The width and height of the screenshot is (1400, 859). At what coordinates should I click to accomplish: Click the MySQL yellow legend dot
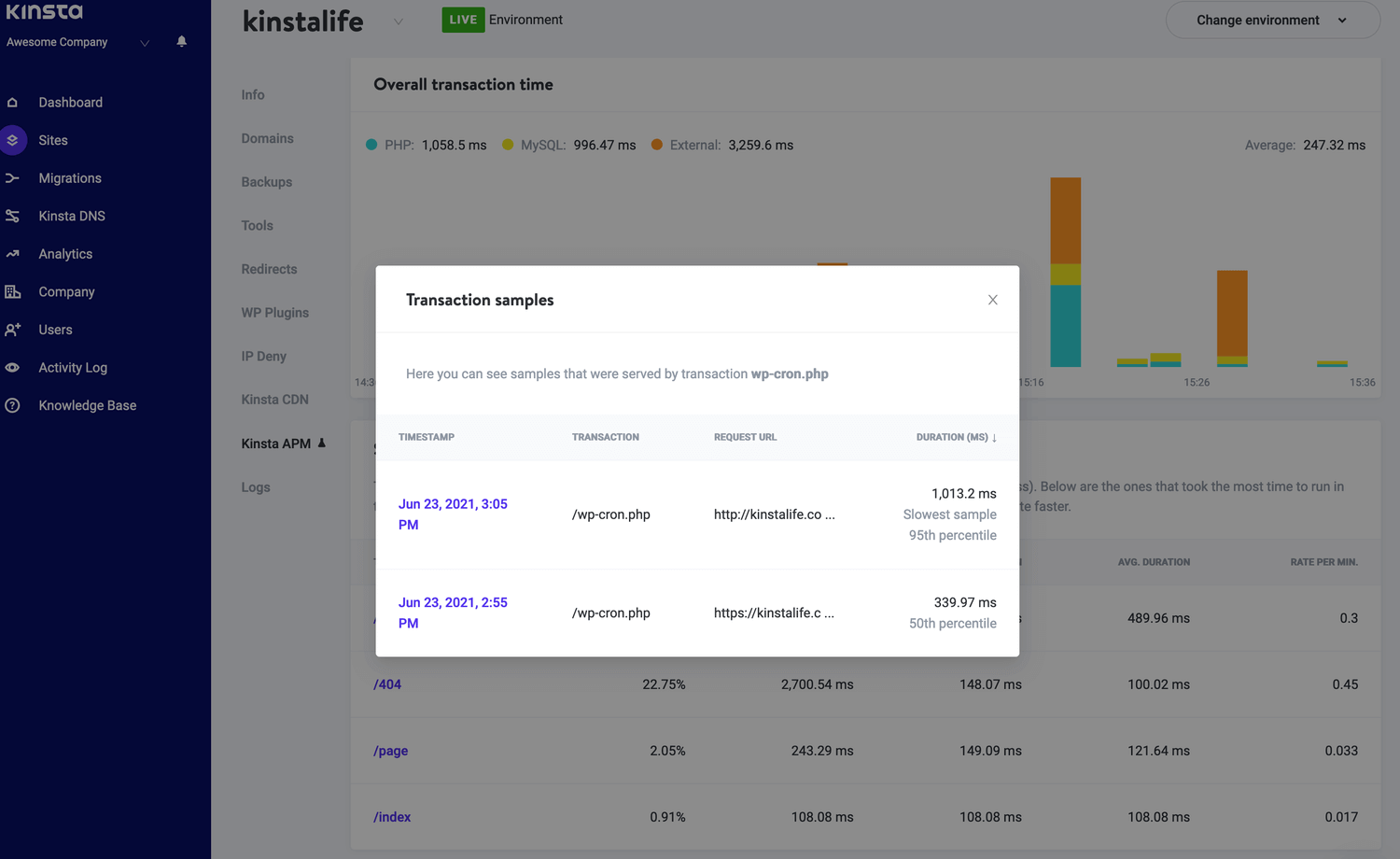pyautogui.click(x=508, y=145)
